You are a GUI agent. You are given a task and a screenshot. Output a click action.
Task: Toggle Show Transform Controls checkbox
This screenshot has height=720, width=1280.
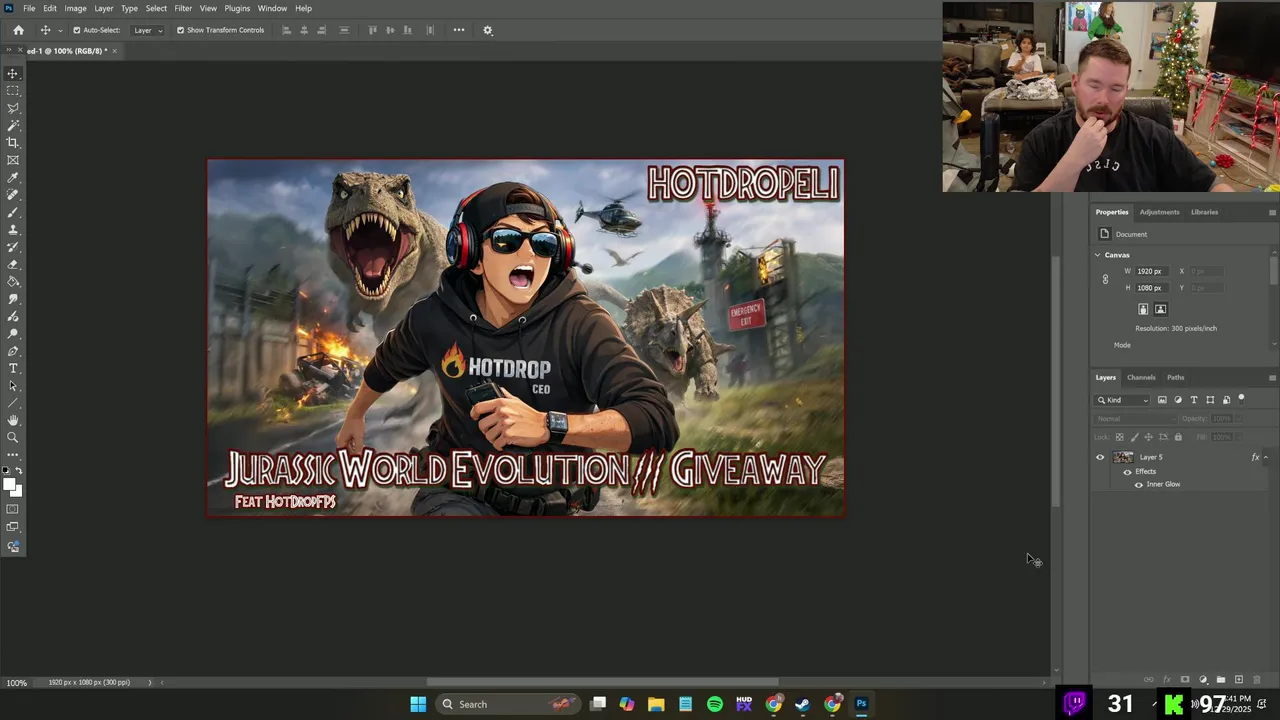tap(181, 30)
